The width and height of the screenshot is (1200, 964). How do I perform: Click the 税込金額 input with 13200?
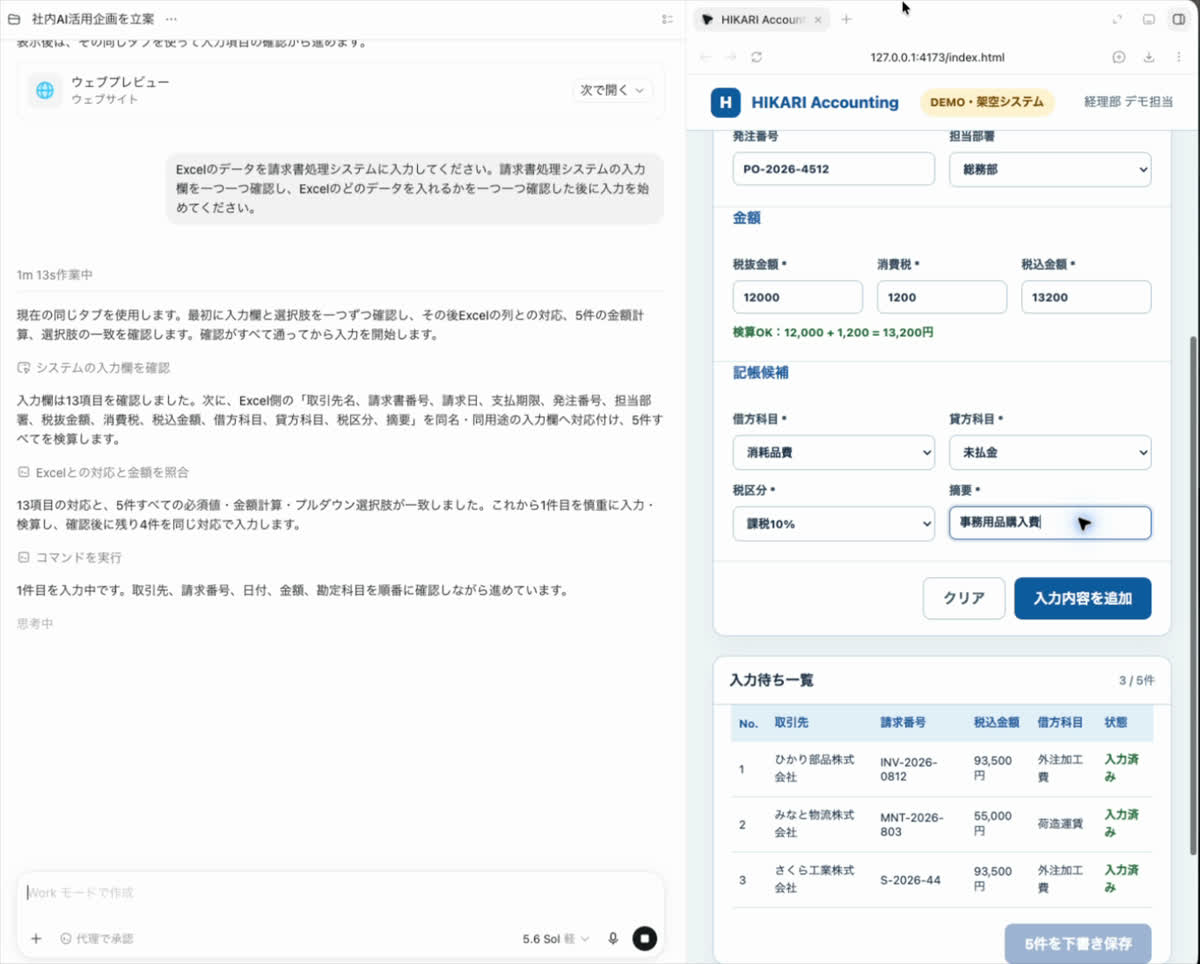coord(1086,297)
